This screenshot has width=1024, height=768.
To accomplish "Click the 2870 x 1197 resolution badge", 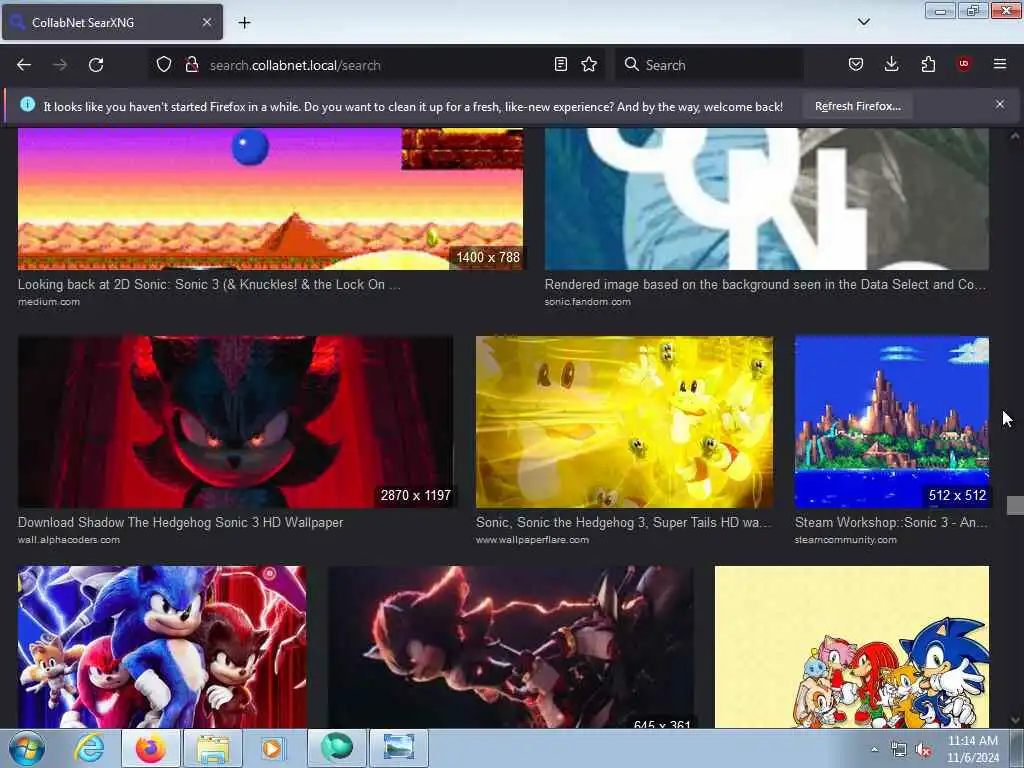I will click(x=415, y=495).
